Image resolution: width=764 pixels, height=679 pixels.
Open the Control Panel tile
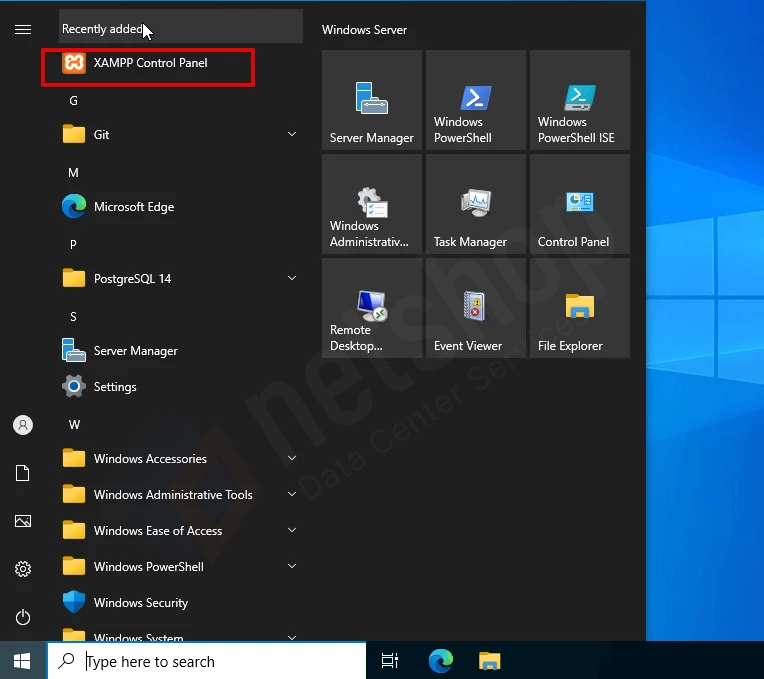click(580, 204)
